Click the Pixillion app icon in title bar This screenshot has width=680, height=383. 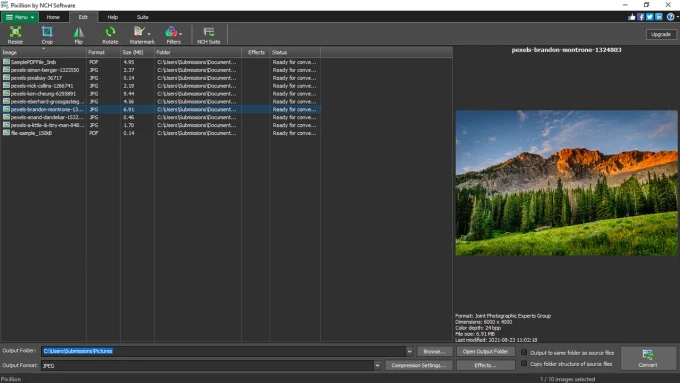point(5,5)
